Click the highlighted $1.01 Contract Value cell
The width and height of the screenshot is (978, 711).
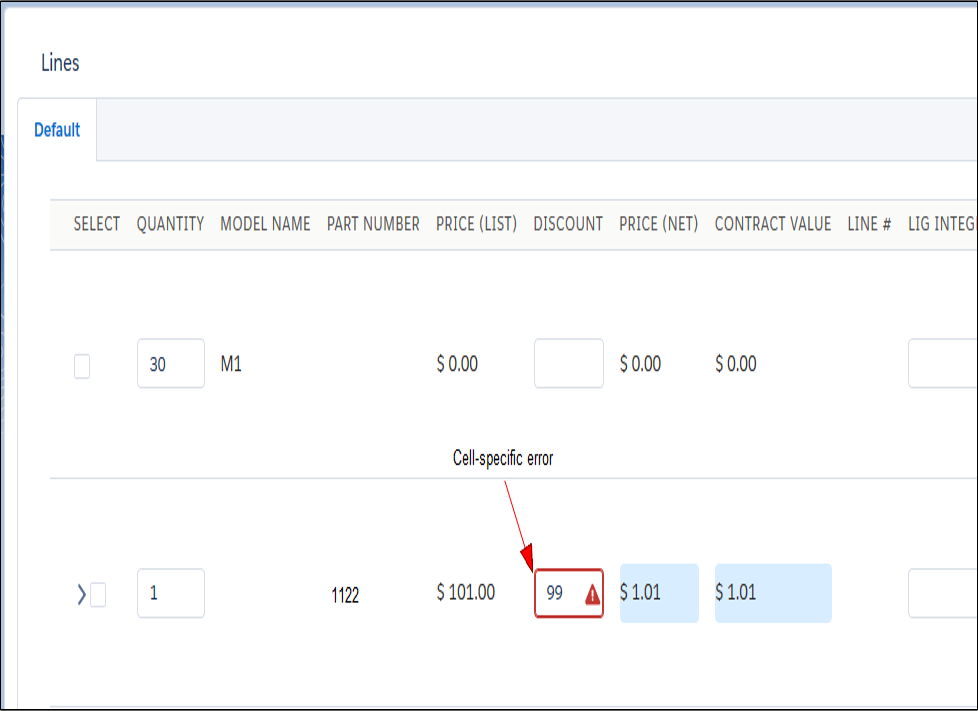click(772, 593)
